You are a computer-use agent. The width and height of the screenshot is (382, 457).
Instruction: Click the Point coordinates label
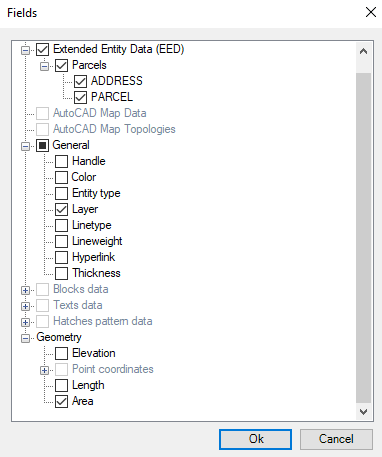[x=113, y=369]
